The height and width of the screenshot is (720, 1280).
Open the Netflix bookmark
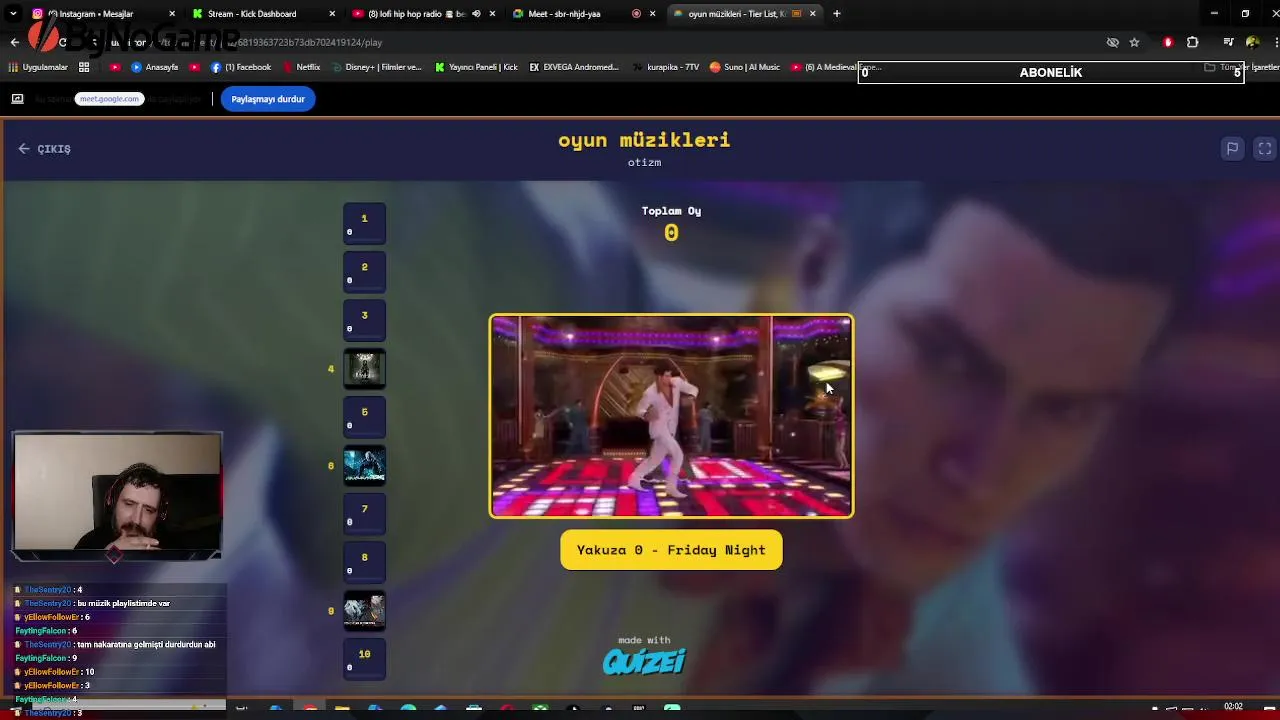pyautogui.click(x=301, y=67)
